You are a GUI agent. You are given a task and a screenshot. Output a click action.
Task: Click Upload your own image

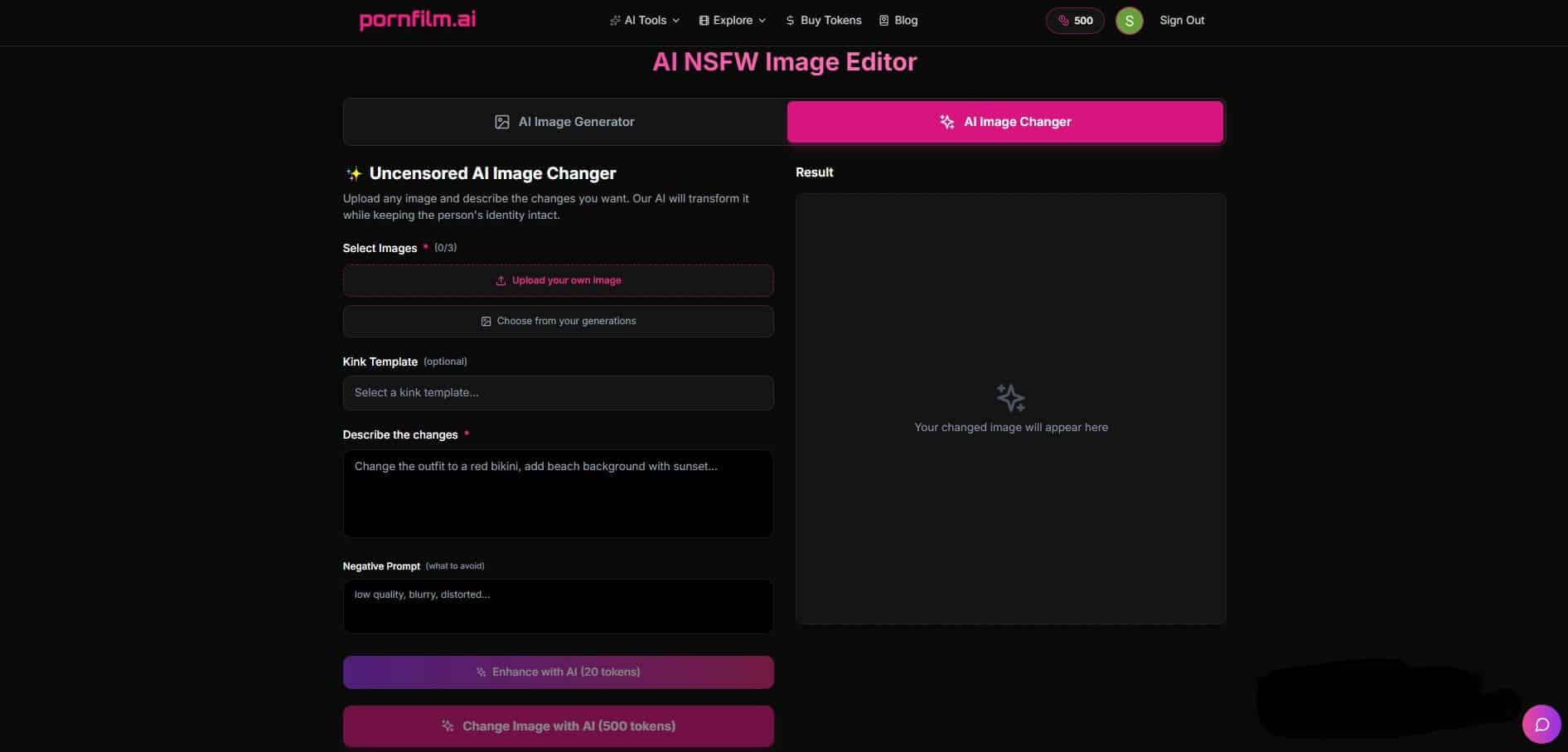559,280
